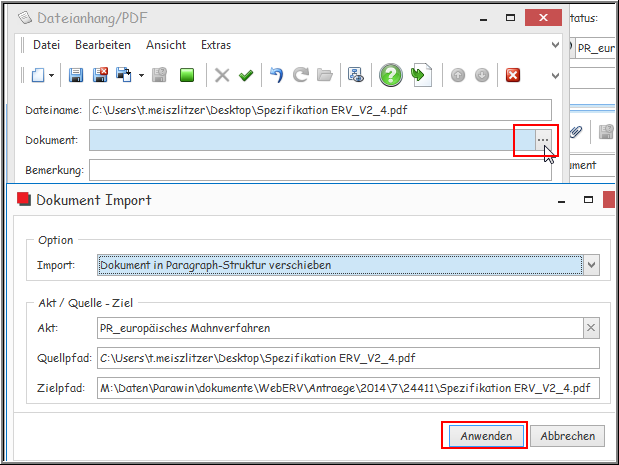This screenshot has height=465, width=619.
Task: Clear the Akt field with X button
Action: pyautogui.click(x=591, y=328)
